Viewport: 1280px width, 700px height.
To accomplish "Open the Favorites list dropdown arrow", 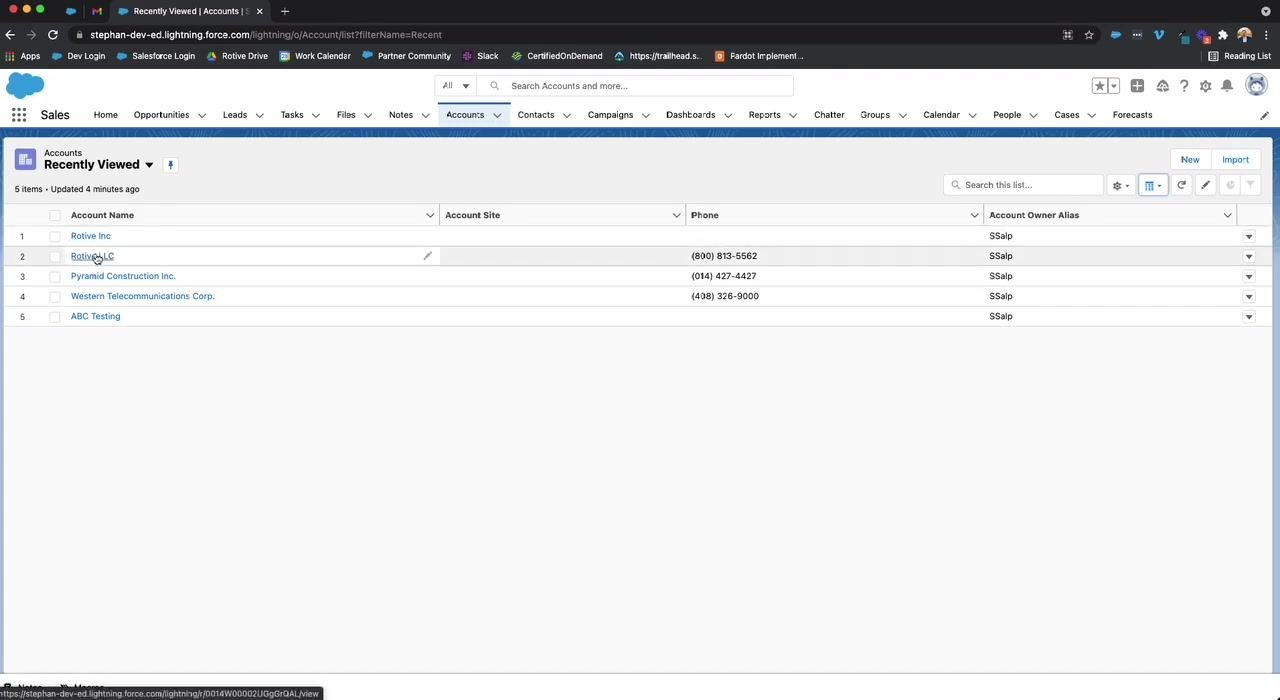I will 1113,86.
